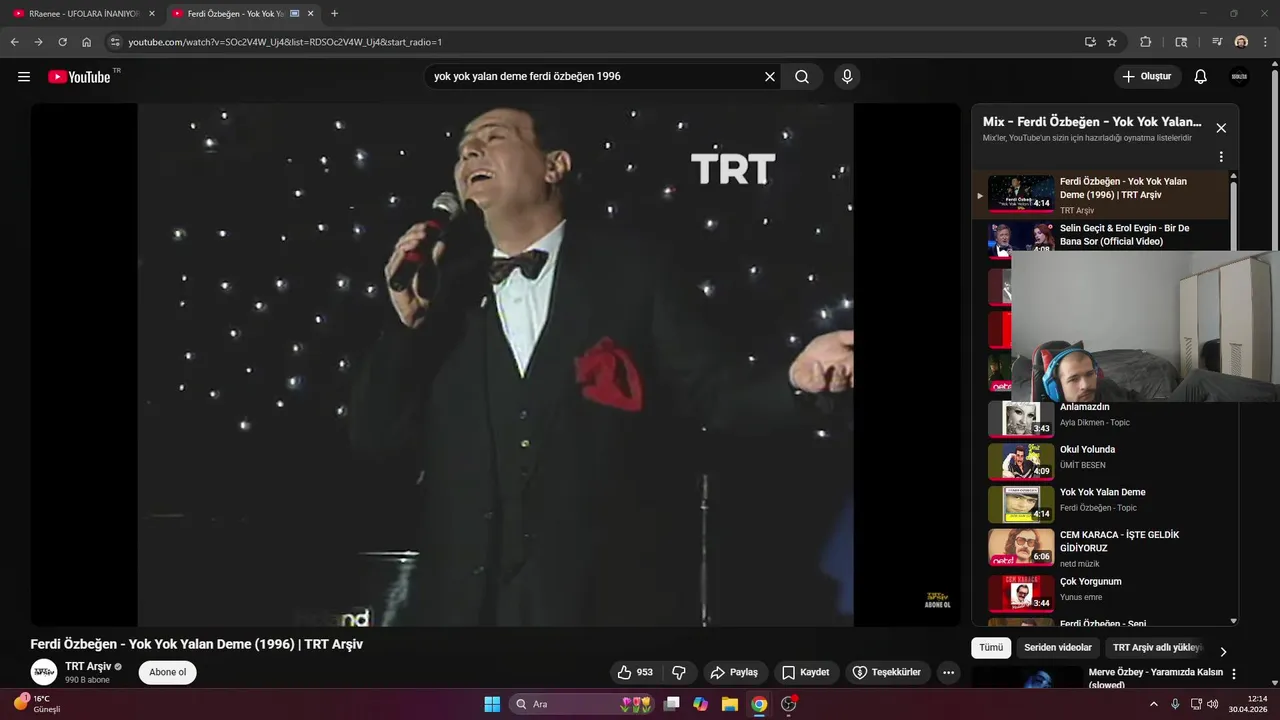Select TRT Arşiv adlı yükleyen chip
Viewport: 1280px width, 720px height.
(x=1158, y=648)
